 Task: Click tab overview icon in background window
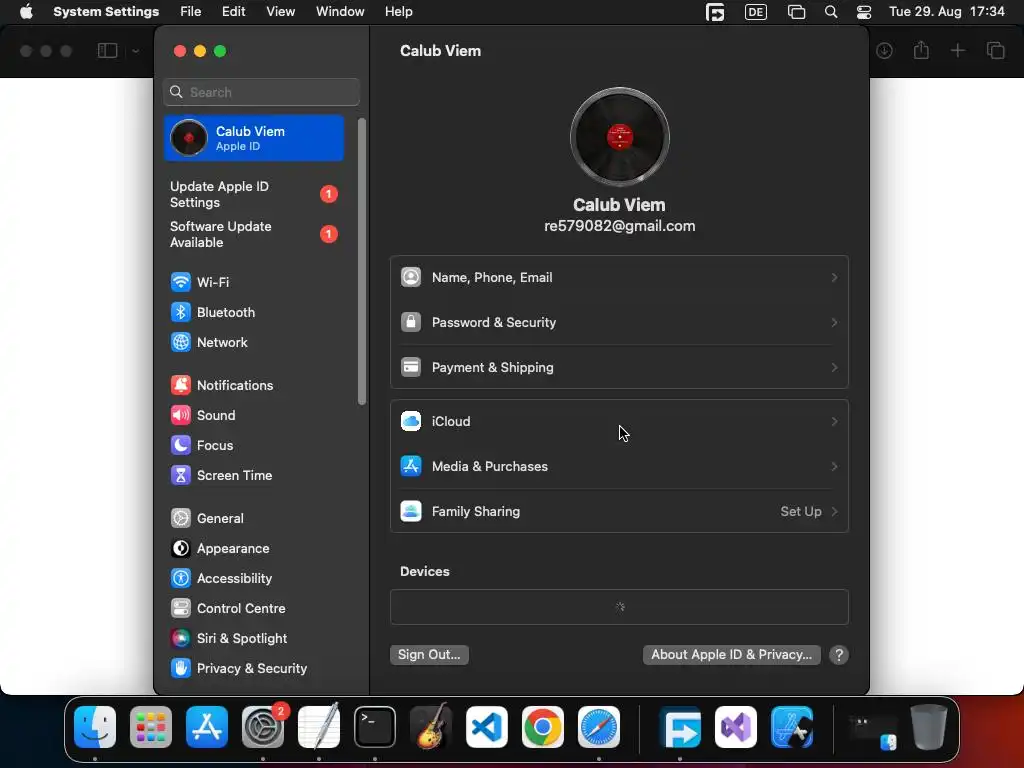[x=996, y=50]
